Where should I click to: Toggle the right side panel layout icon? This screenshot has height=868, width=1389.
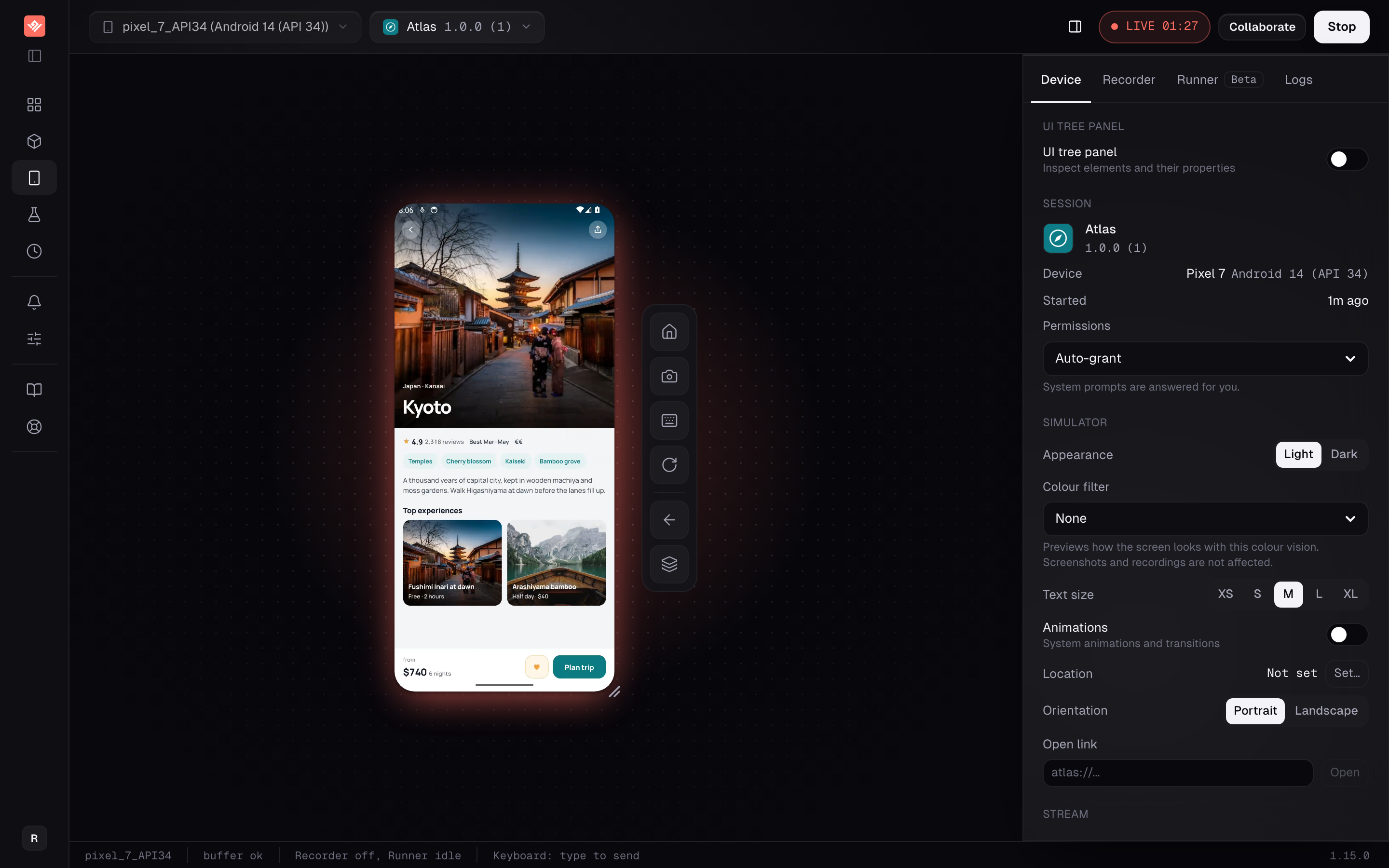pos(1075,27)
